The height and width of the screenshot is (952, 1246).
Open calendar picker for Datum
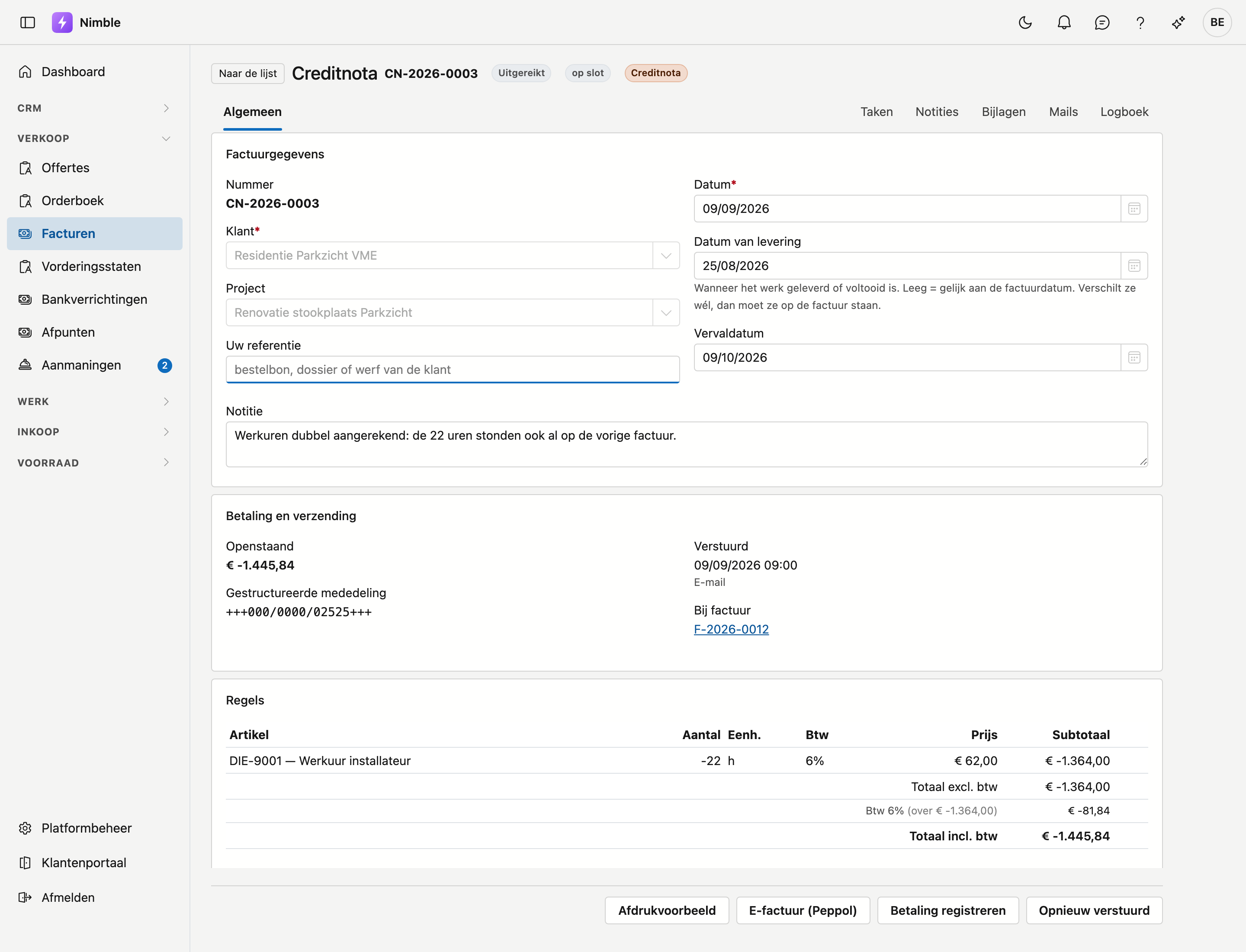coord(1134,209)
